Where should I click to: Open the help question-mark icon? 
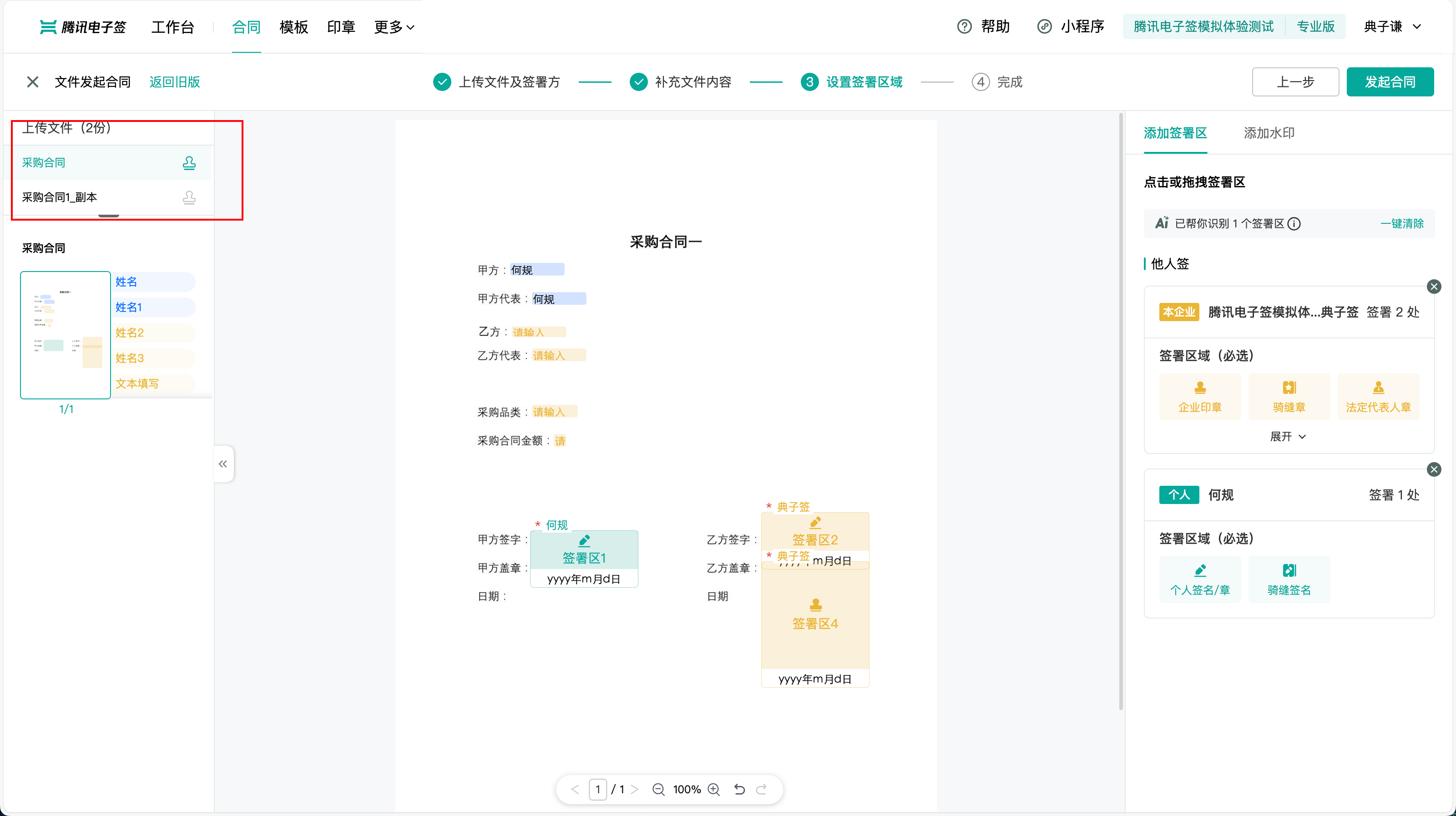point(964,26)
